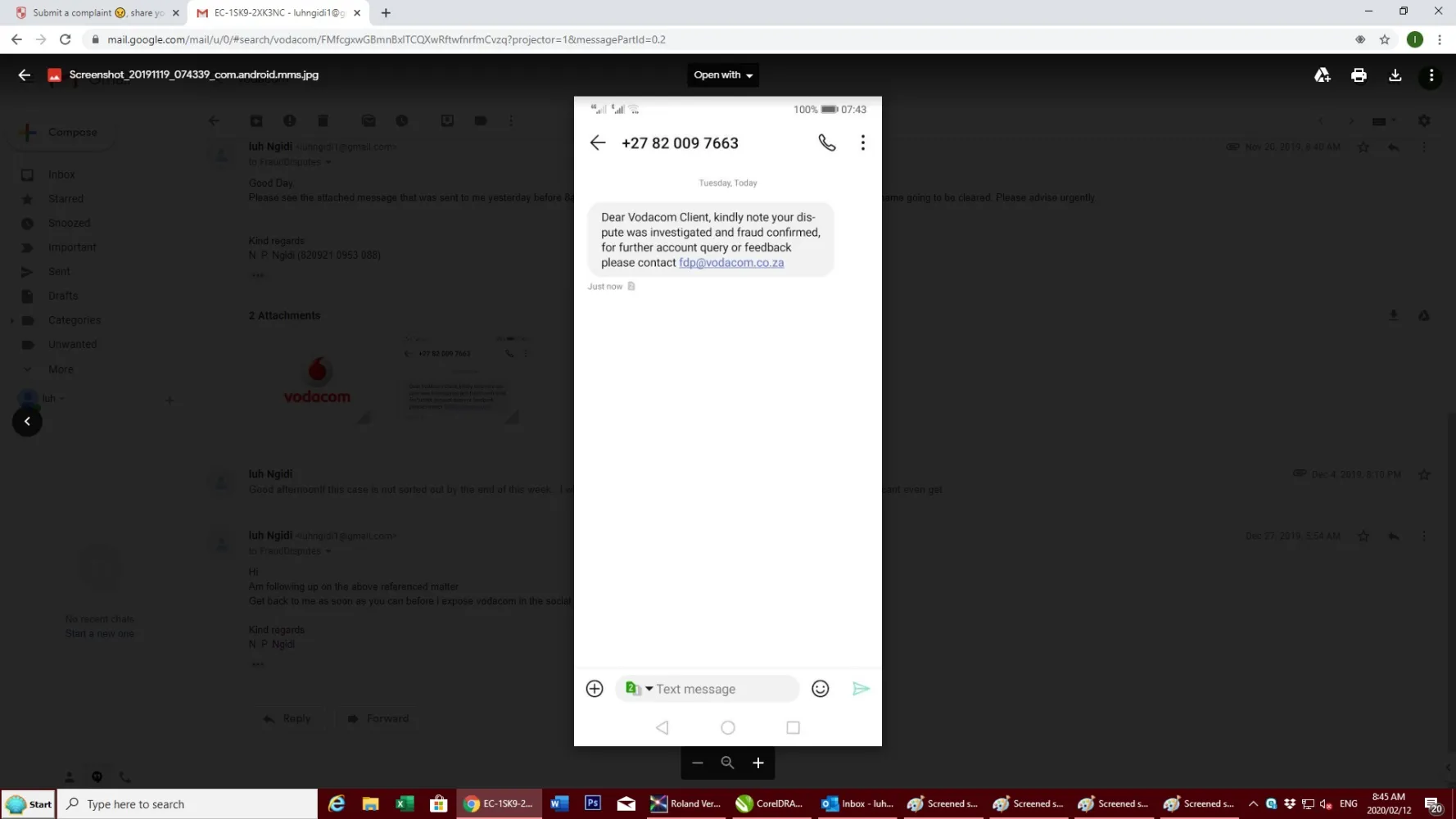Download all attachments icon
Image resolution: width=1456 pixels, height=819 pixels.
[1394, 315]
